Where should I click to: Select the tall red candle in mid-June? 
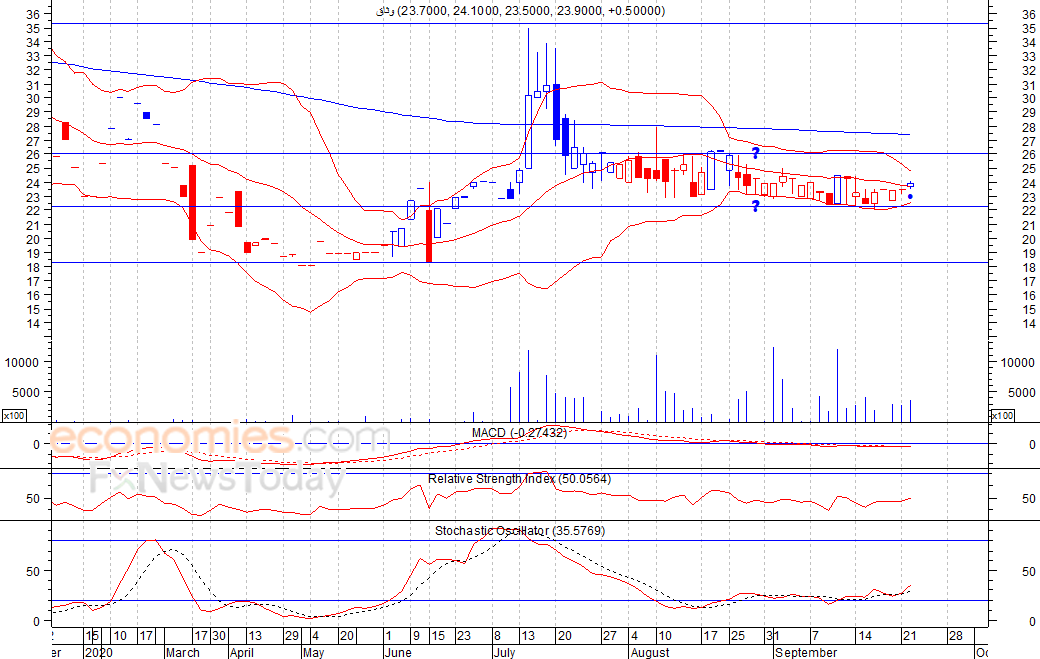pos(428,235)
